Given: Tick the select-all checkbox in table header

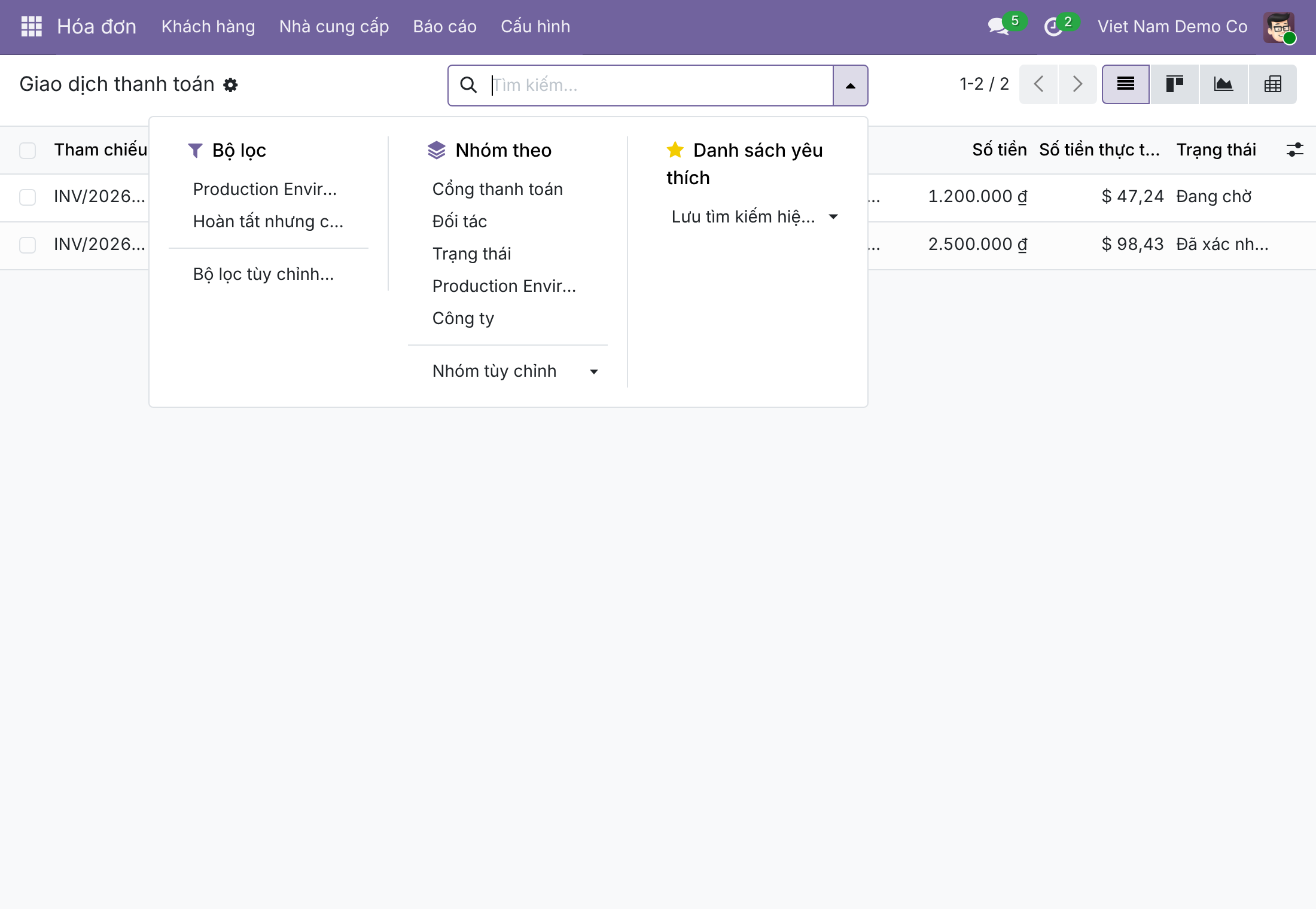Looking at the screenshot, I should [28, 150].
